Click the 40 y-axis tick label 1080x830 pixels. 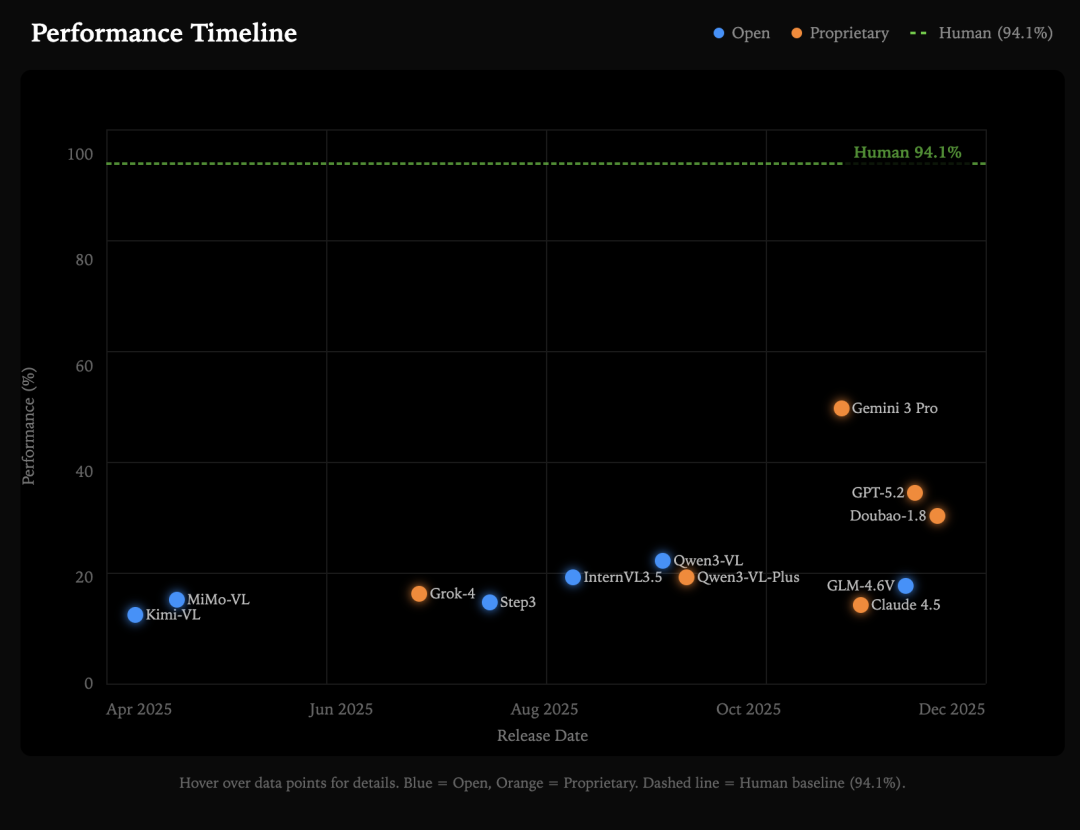click(84, 471)
